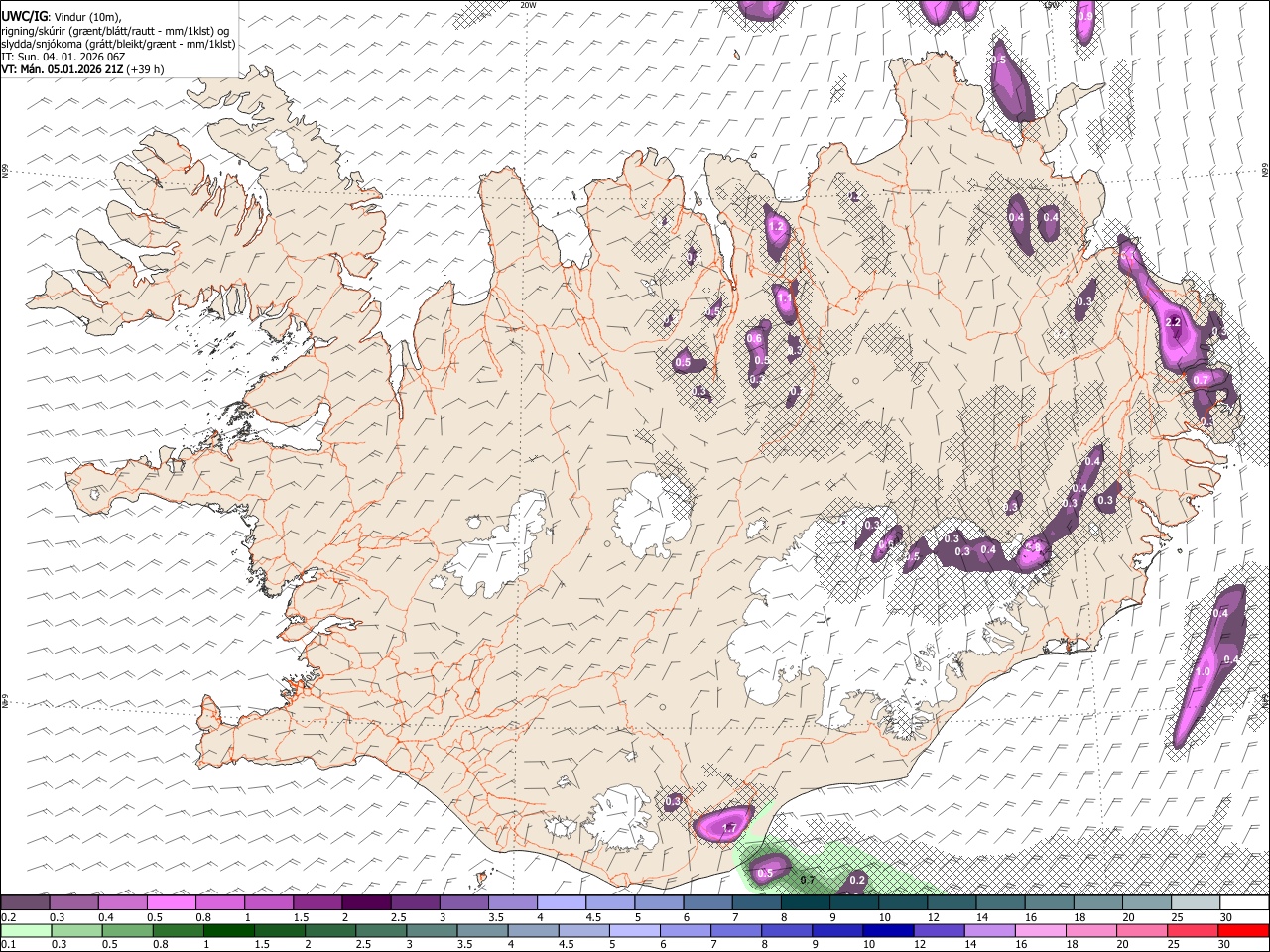The height and width of the screenshot is (952, 1270).
Task: Pick the pale green 0.1 swatch in lower scale
Action: [x=26, y=930]
